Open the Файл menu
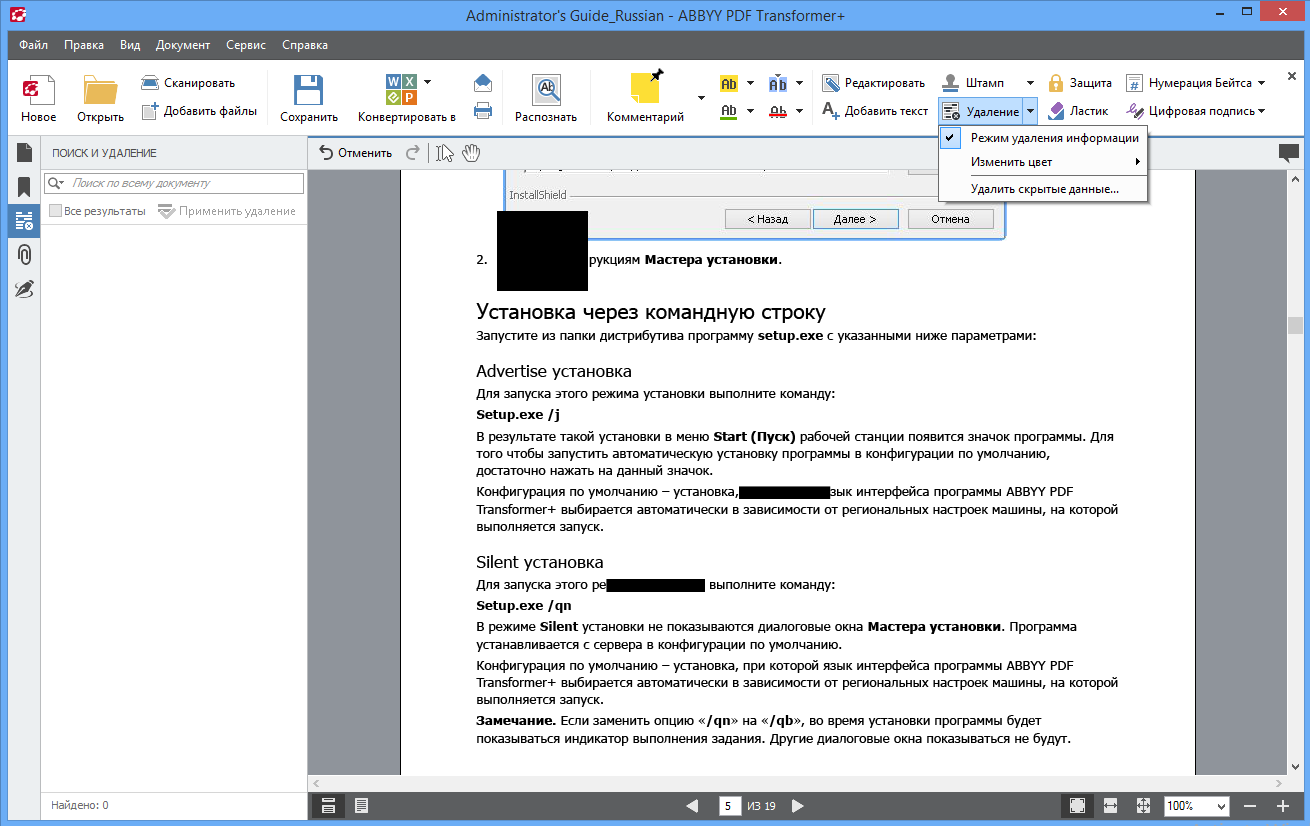The width and height of the screenshot is (1310, 826). pyautogui.click(x=33, y=45)
